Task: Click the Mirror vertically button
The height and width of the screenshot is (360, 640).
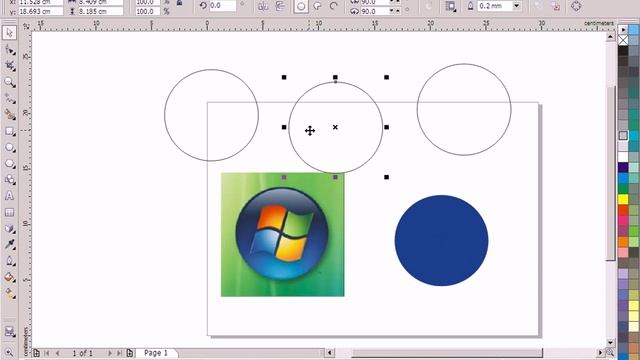Action: pyautogui.click(x=280, y=6)
